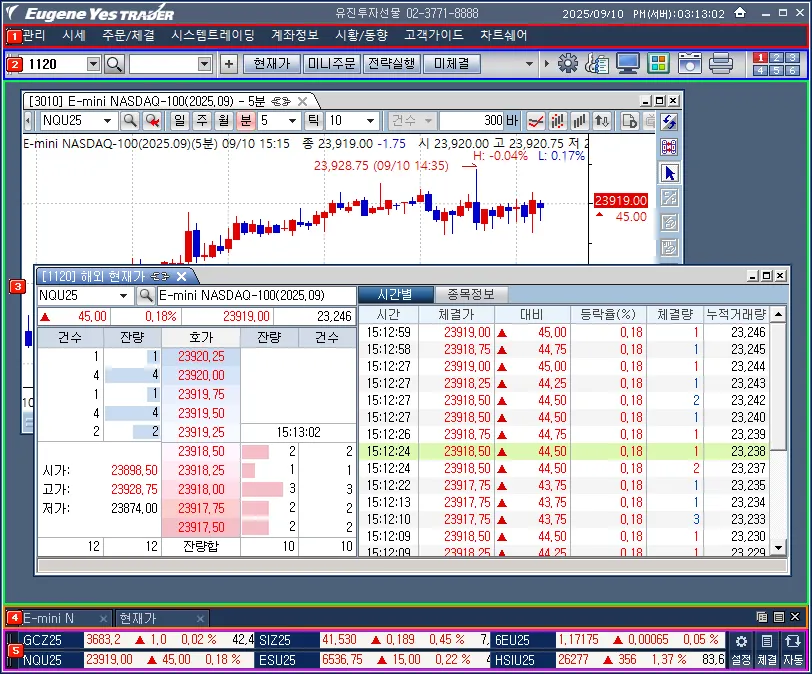The height and width of the screenshot is (674, 812).
Task: Open the 건수 dropdown in the chart toolbar
Action: tap(428, 121)
